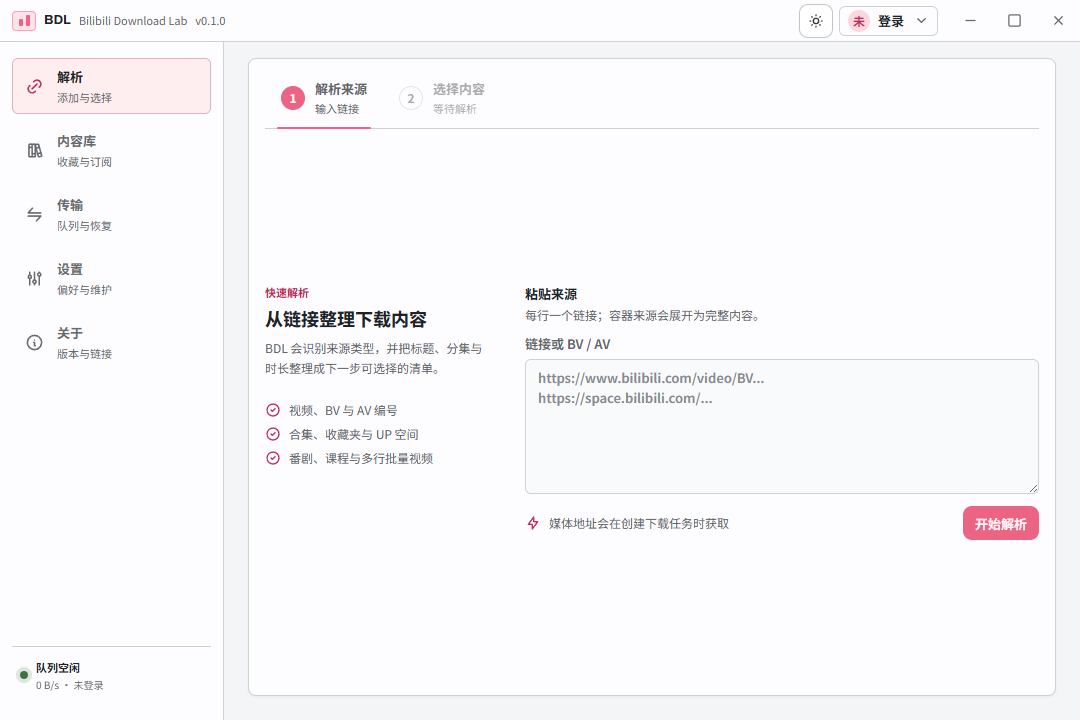Minimize the BDL window
This screenshot has height=720, width=1080.
pos(970,21)
